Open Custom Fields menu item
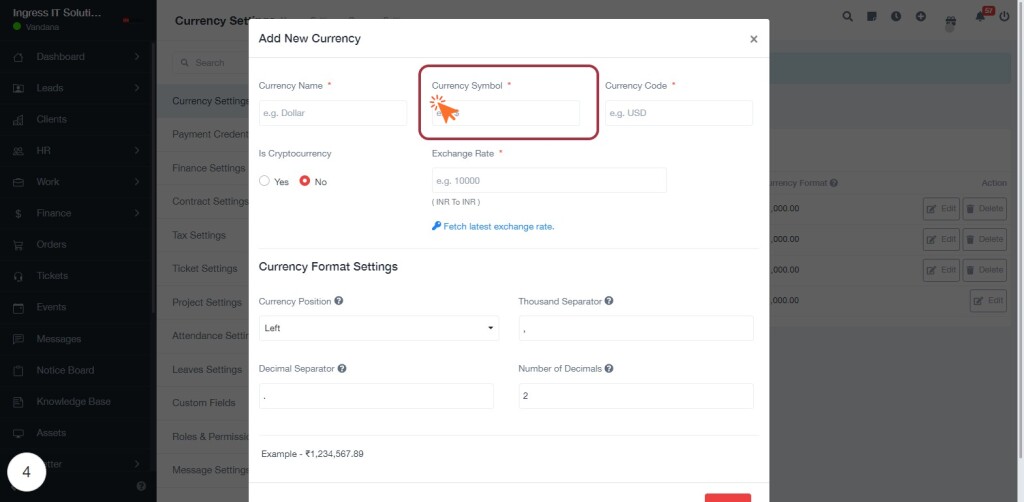The image size is (1024, 502). pyautogui.click(x=204, y=403)
